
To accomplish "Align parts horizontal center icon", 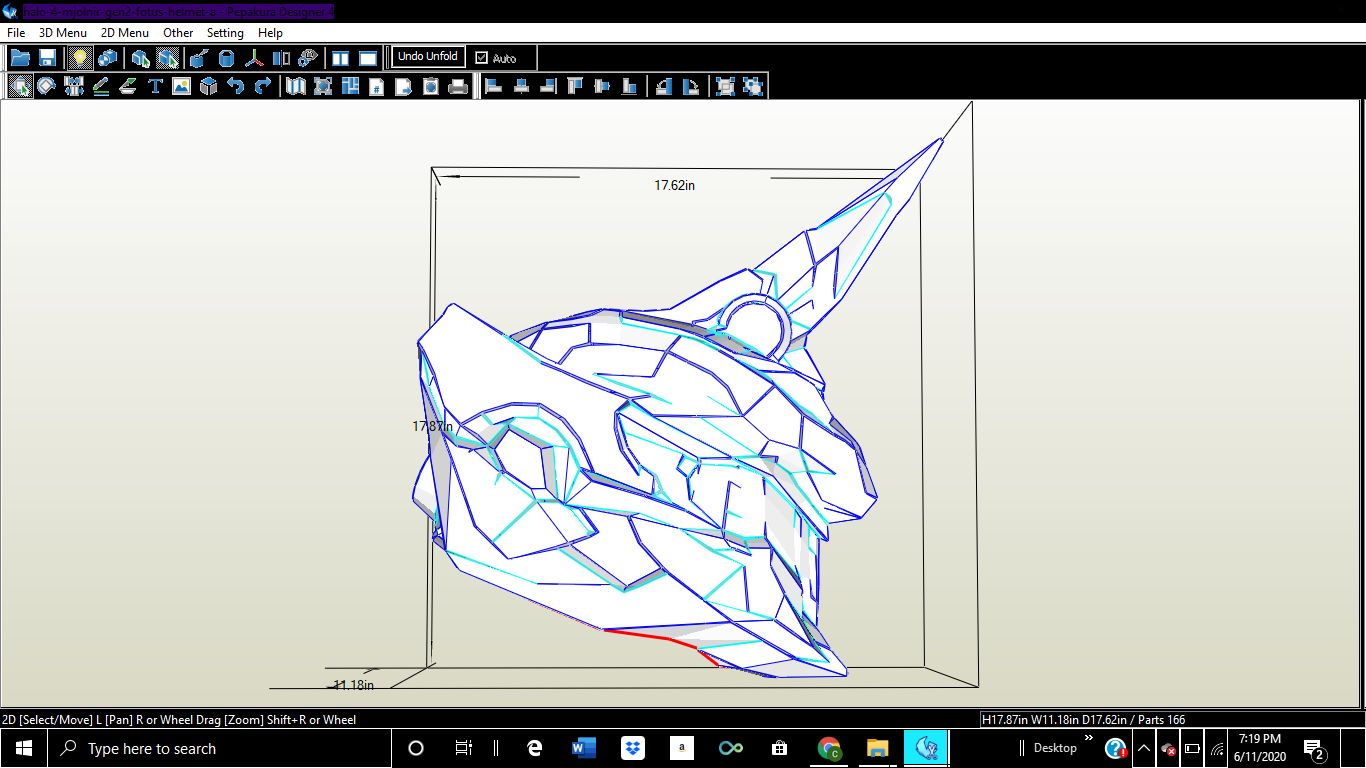I will click(521, 86).
